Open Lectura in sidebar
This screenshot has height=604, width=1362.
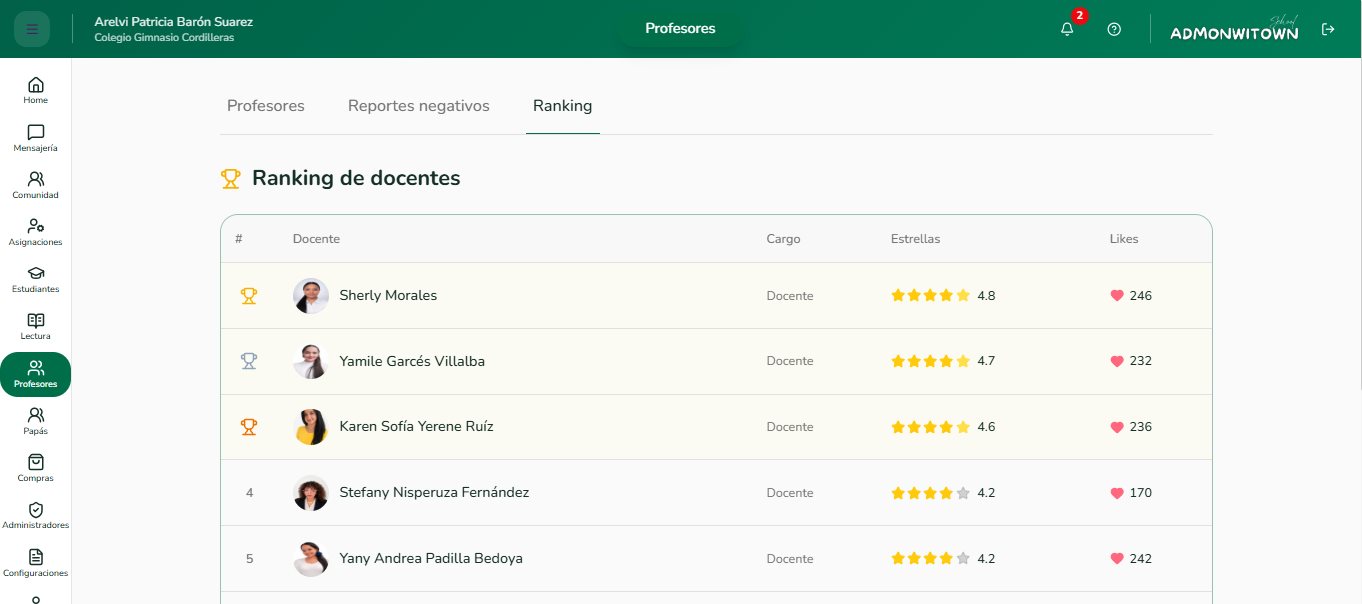(x=36, y=326)
